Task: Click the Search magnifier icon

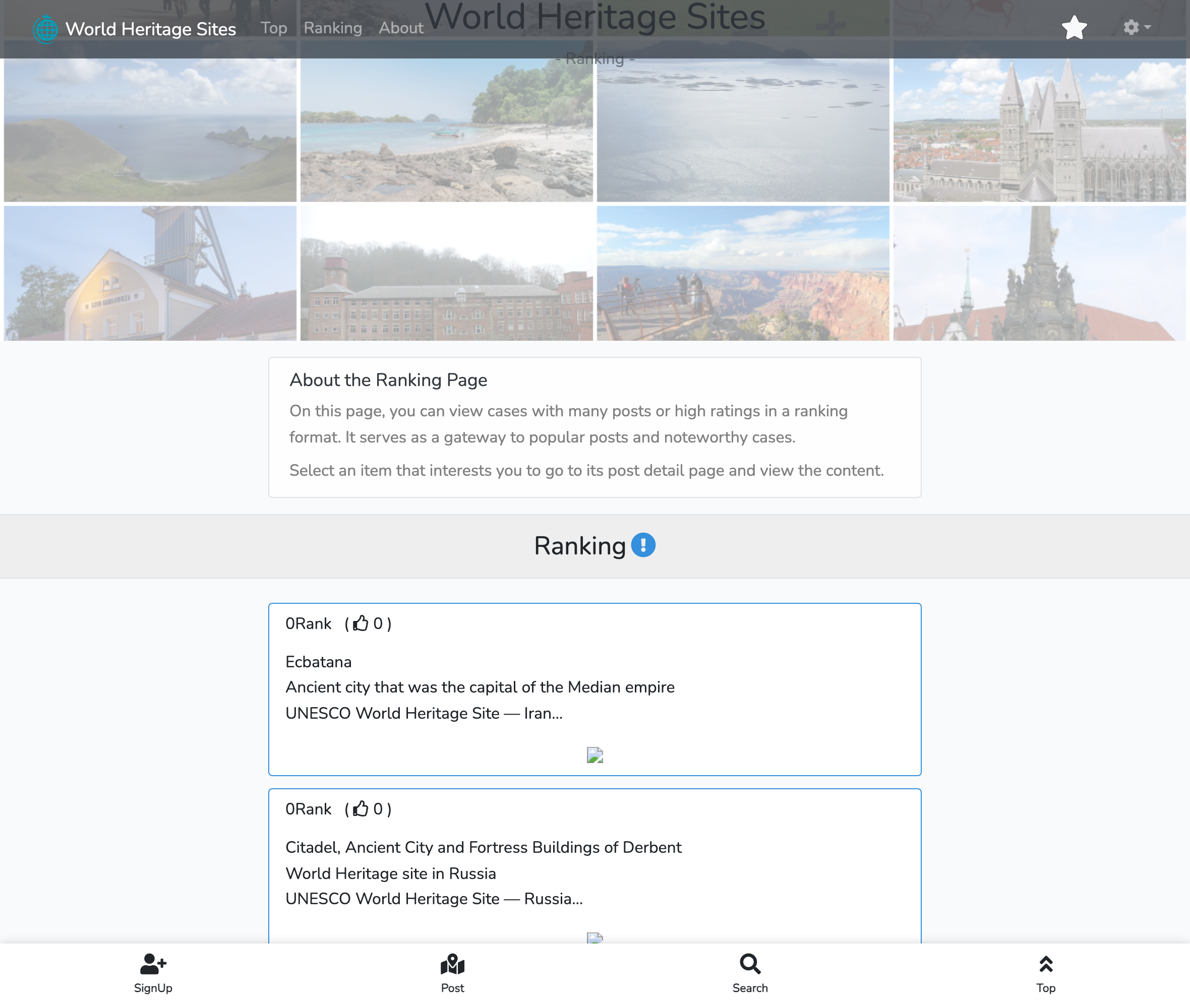Action: coord(750,964)
